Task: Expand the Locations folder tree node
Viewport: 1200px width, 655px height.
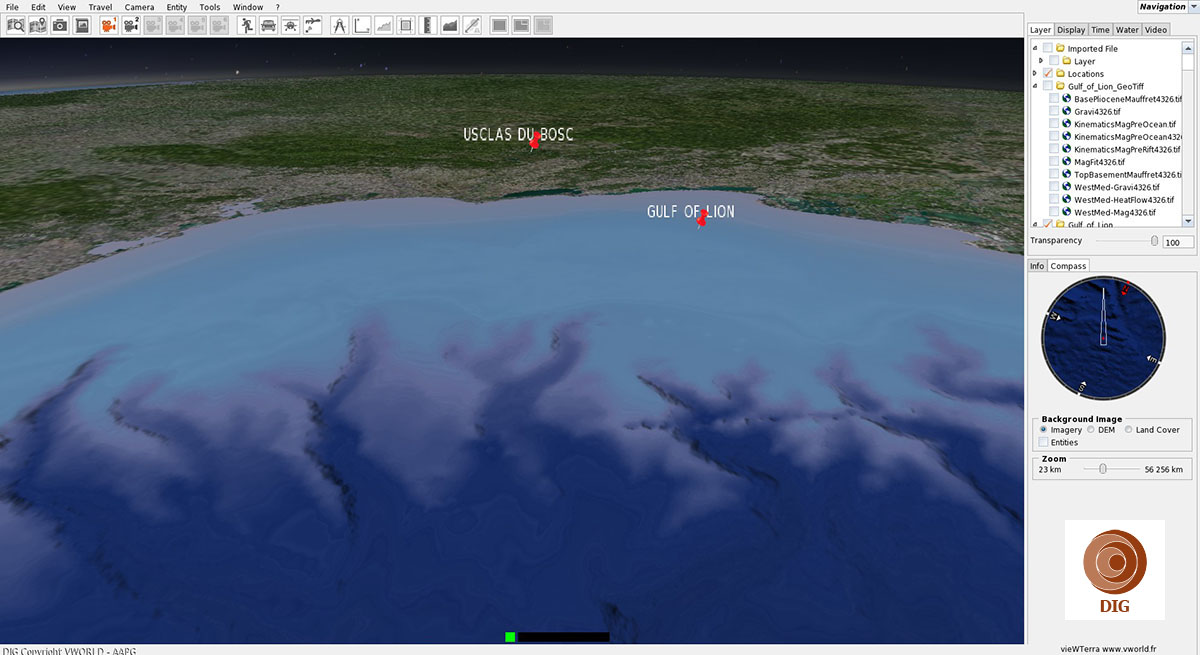Action: (x=1035, y=74)
